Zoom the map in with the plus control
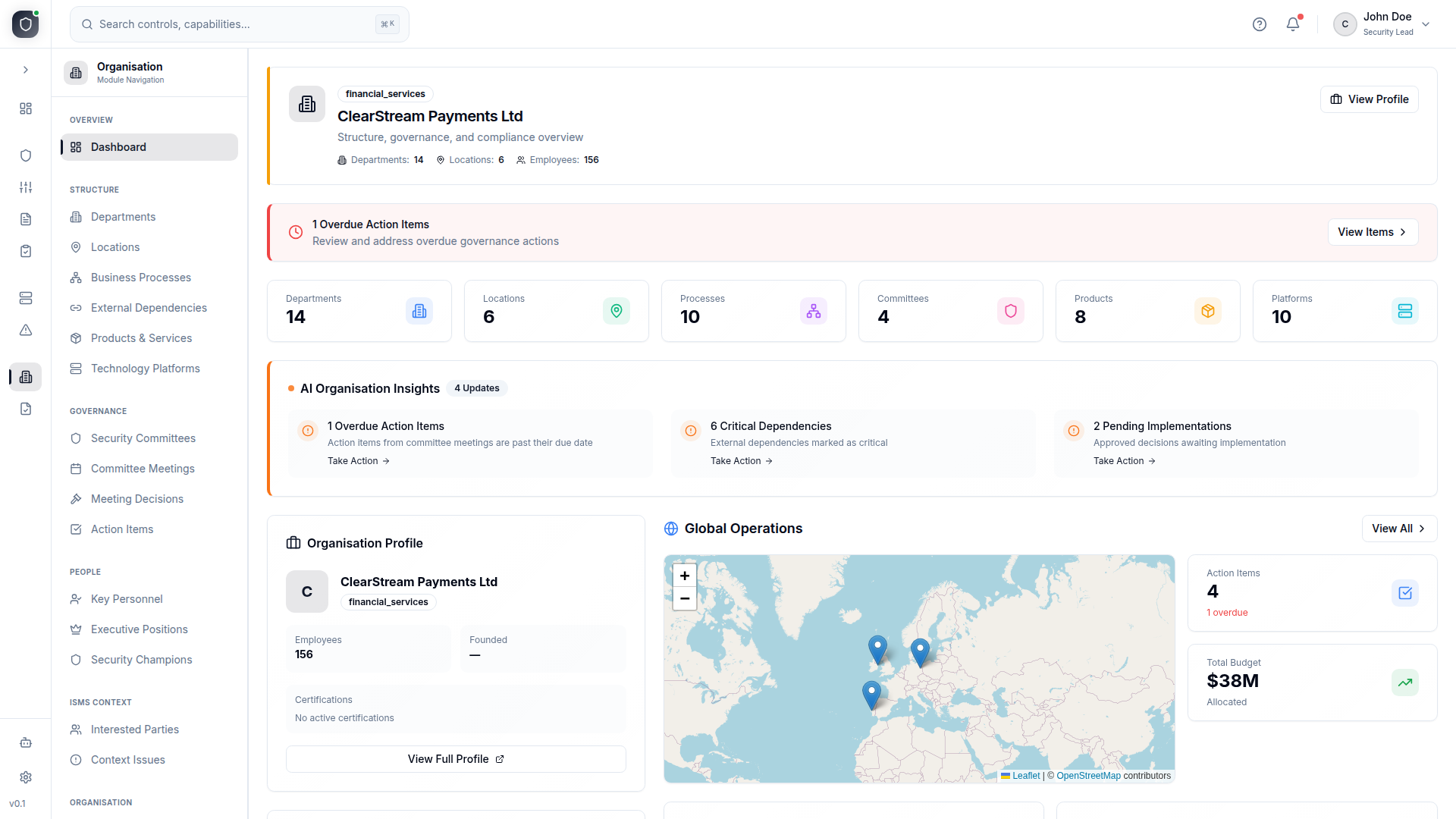This screenshot has width=1456, height=819. [x=684, y=575]
